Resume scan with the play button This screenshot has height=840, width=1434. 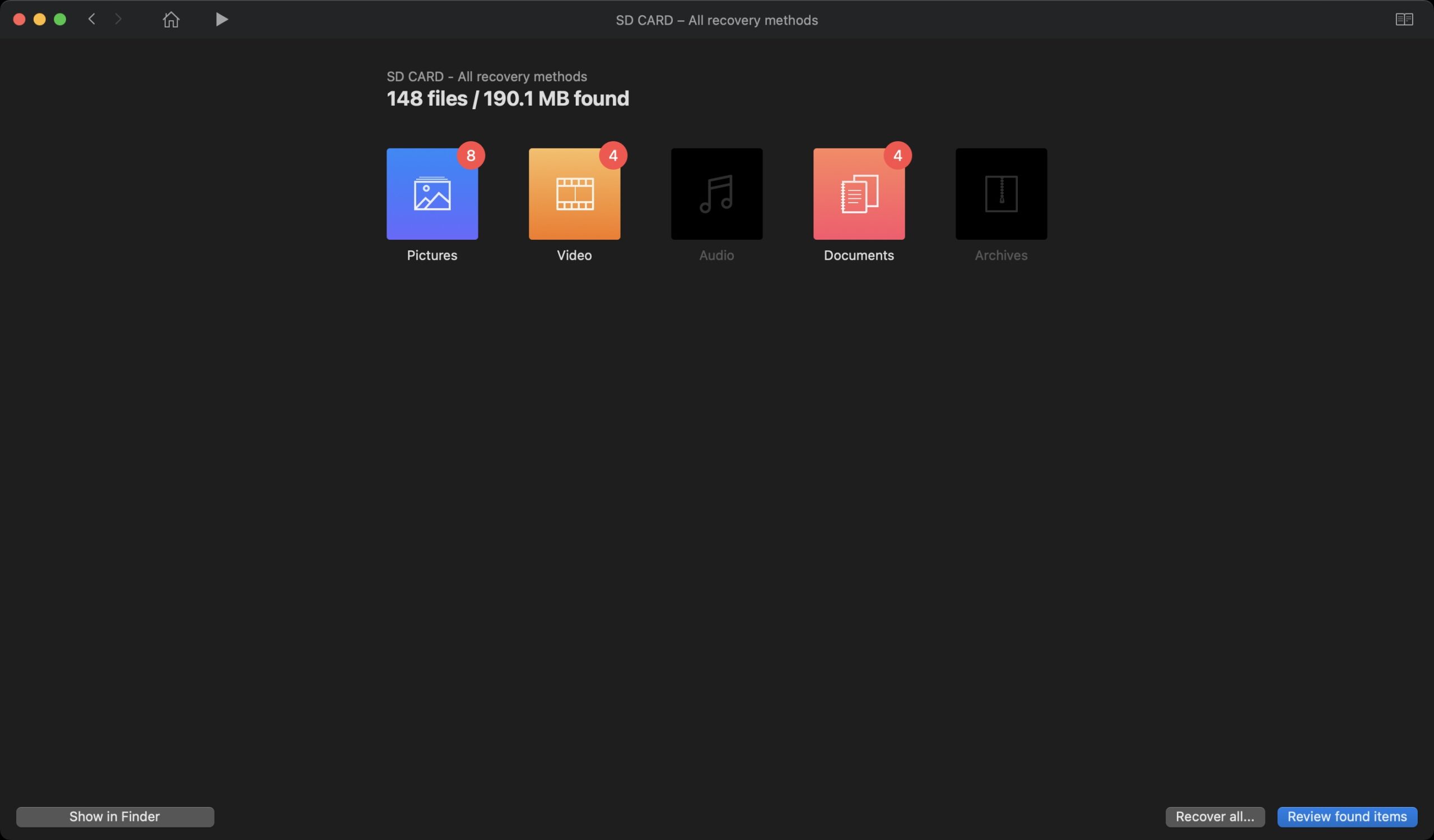pos(222,20)
